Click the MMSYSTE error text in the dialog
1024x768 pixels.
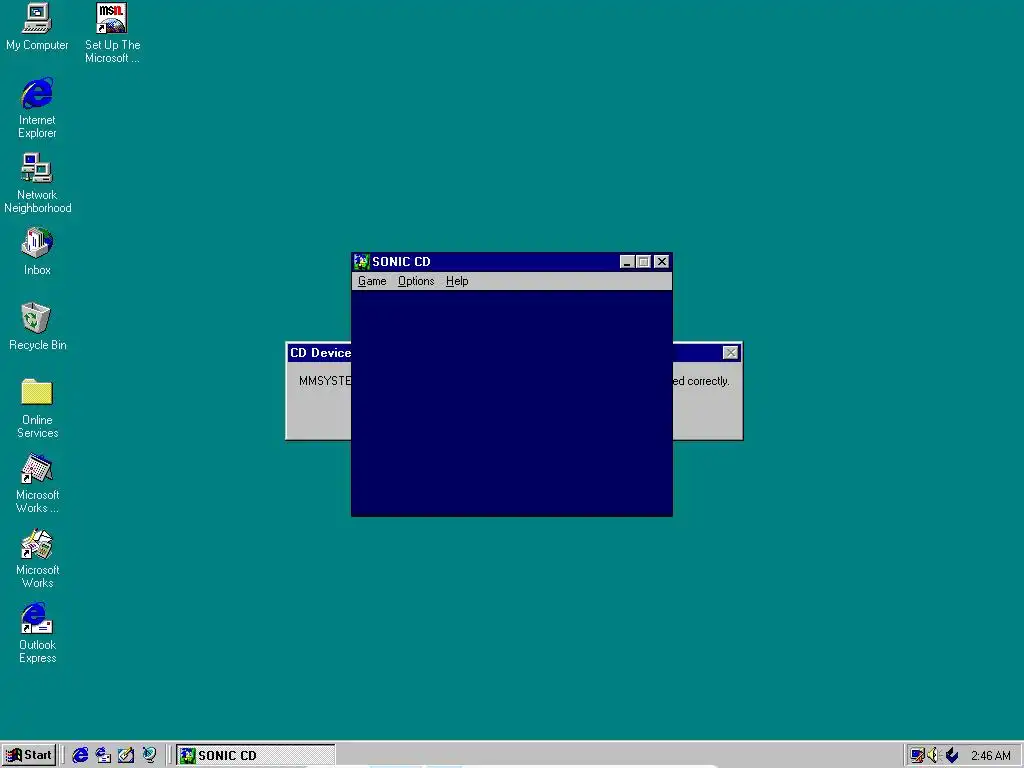click(325, 381)
